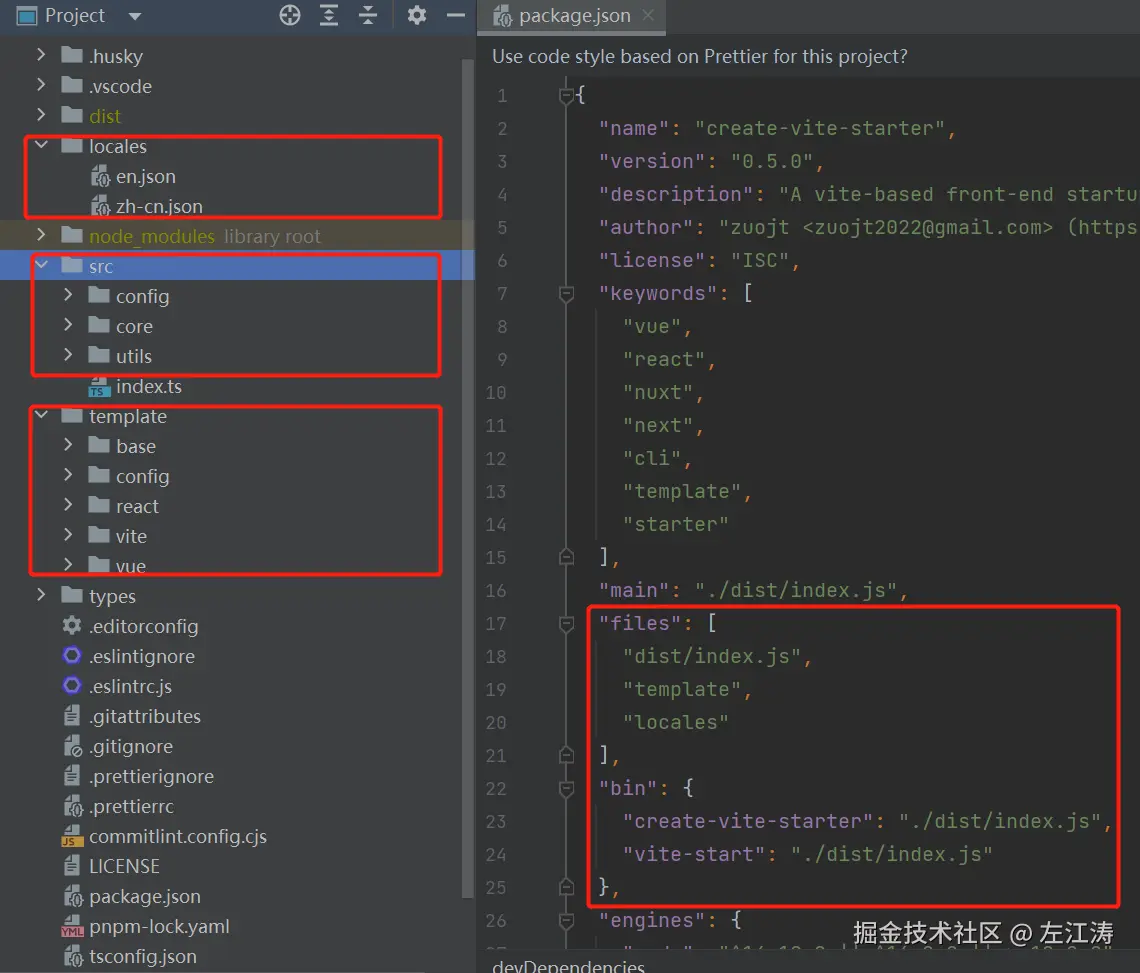
Task: Select the vue template folder
Action: pyautogui.click(x=131, y=566)
